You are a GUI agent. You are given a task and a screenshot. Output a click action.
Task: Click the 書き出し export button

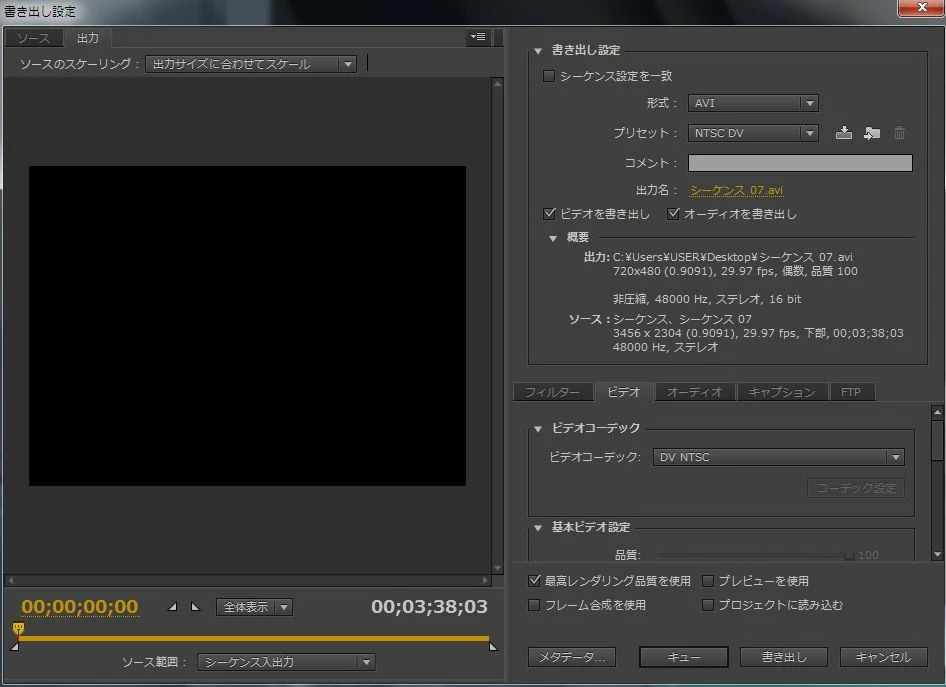pos(784,657)
